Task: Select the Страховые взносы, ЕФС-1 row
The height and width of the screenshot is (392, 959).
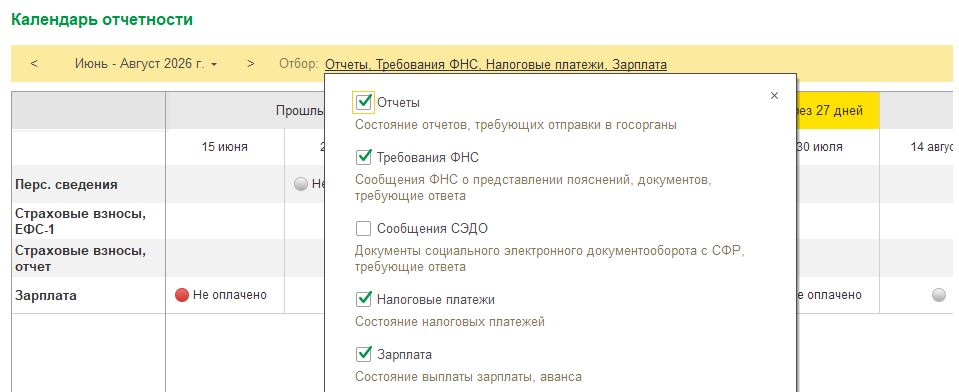Action: pyautogui.click(x=80, y=221)
